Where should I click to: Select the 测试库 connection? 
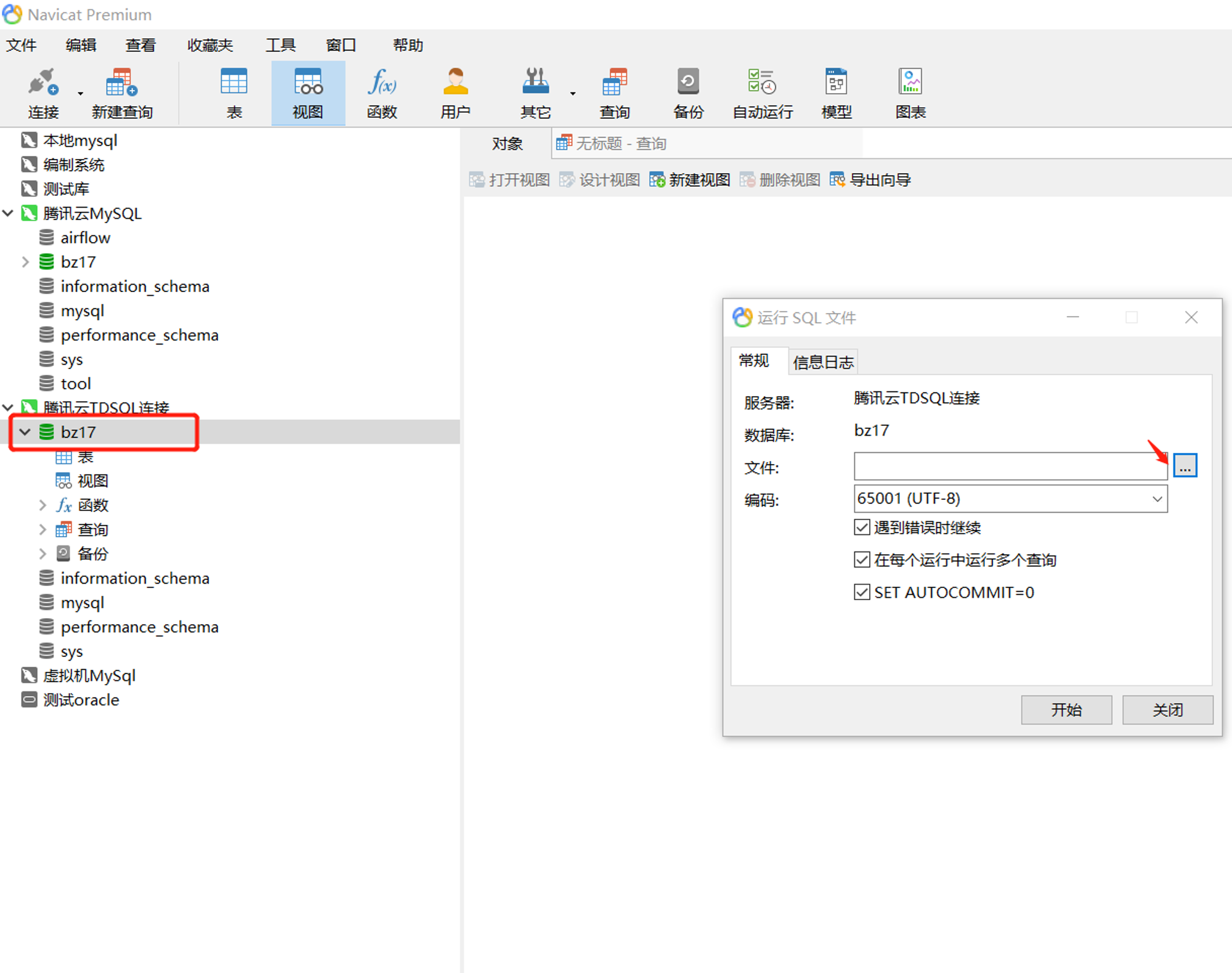tap(67, 189)
